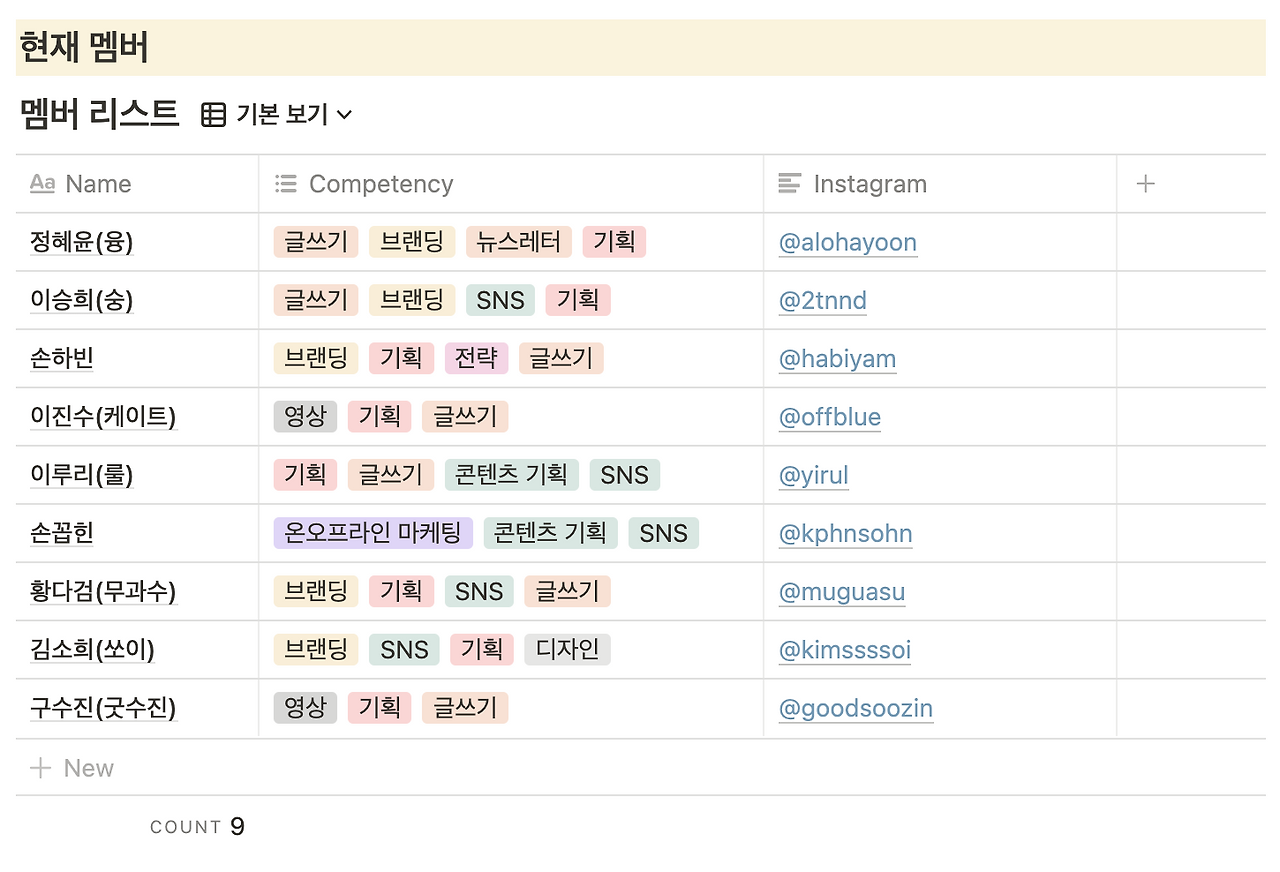The image size is (1280, 872).
Task: Expand the 기본 보기 view chevron
Action: (344, 115)
